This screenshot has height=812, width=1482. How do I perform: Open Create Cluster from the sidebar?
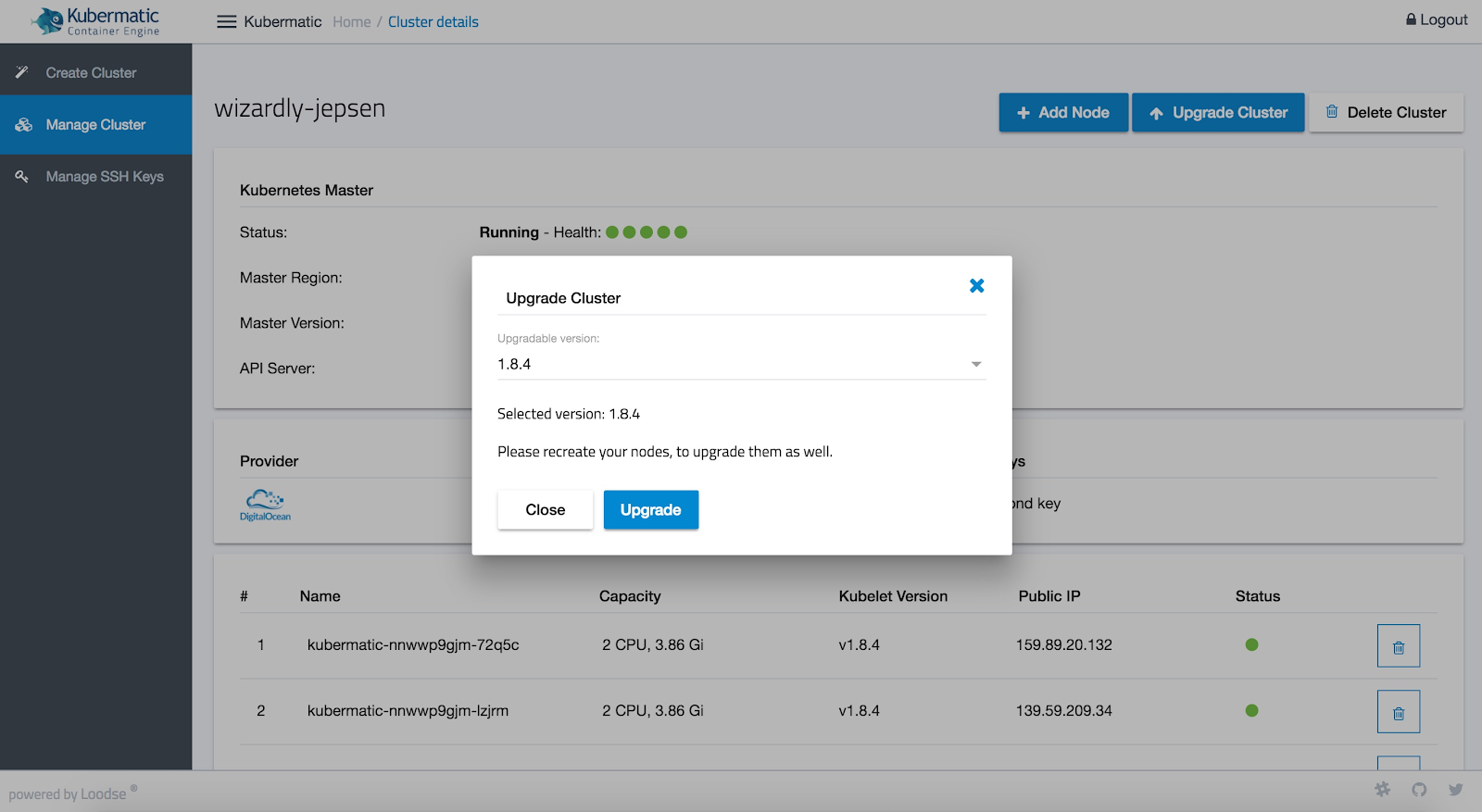coord(91,73)
